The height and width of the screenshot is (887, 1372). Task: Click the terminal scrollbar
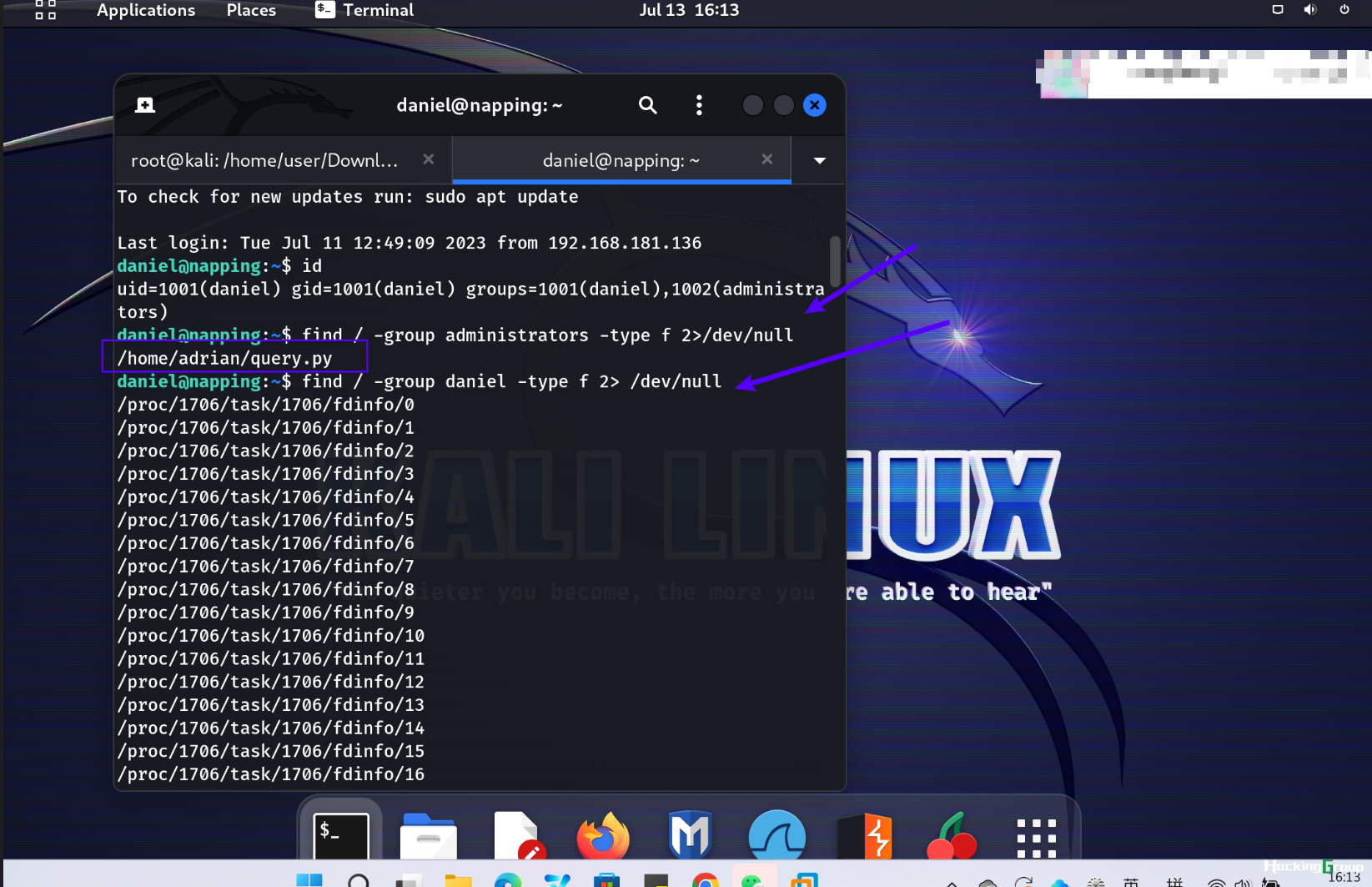835,261
